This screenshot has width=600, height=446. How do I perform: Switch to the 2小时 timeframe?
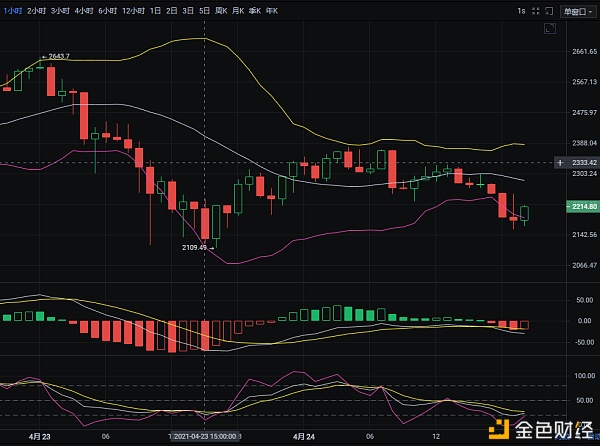(x=36, y=10)
